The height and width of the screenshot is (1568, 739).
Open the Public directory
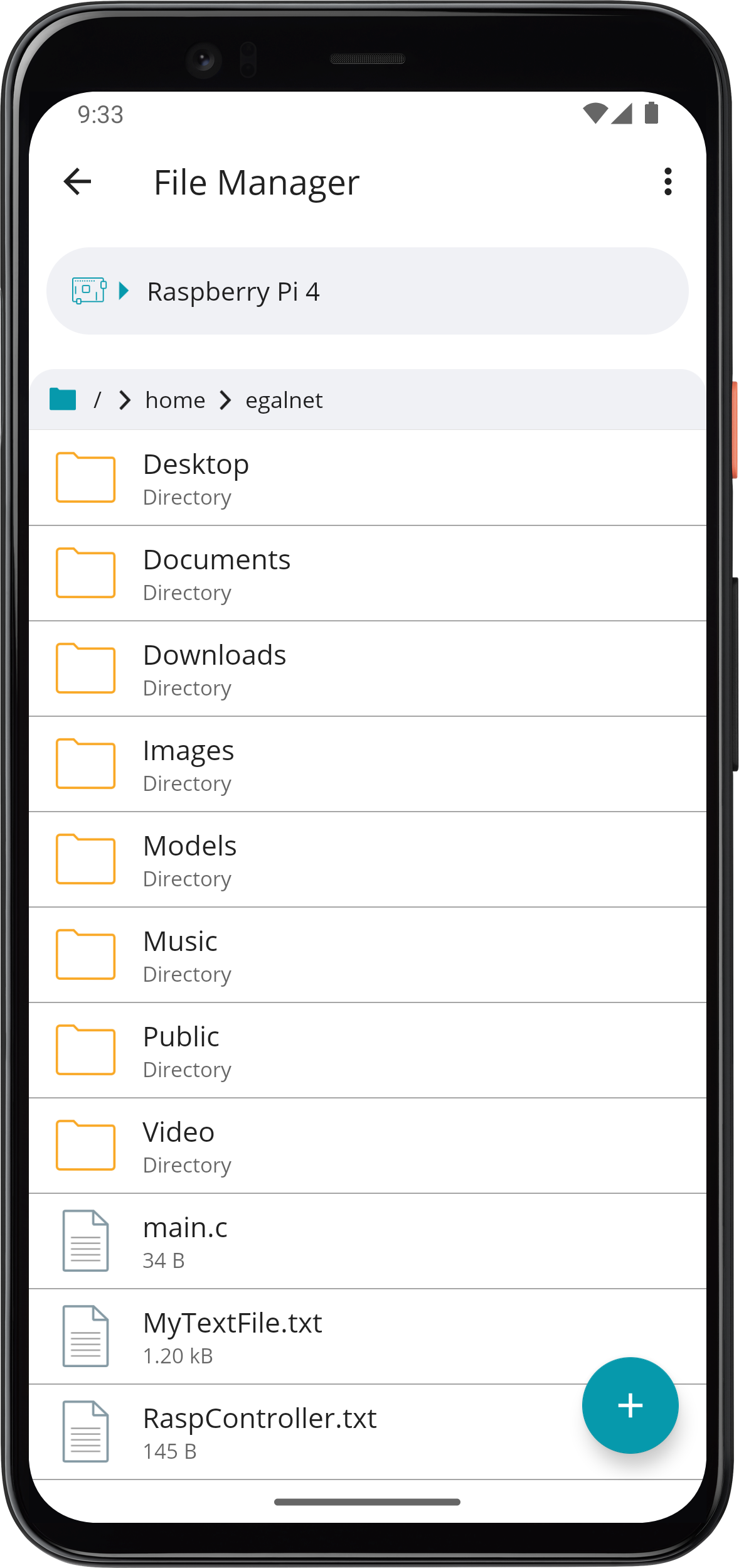tap(368, 1050)
